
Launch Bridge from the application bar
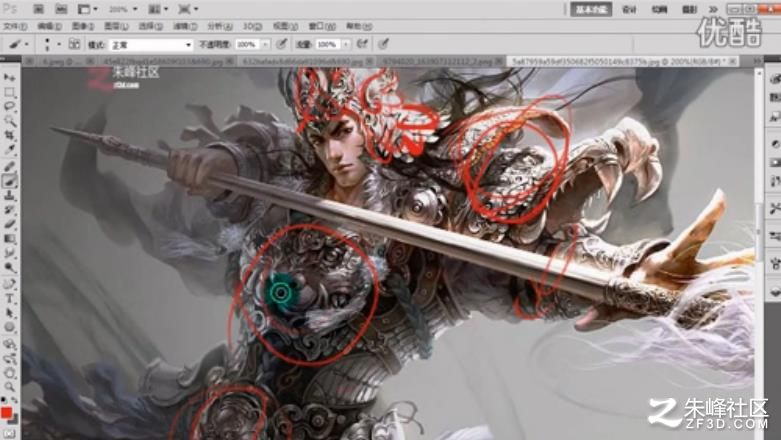[x=38, y=9]
